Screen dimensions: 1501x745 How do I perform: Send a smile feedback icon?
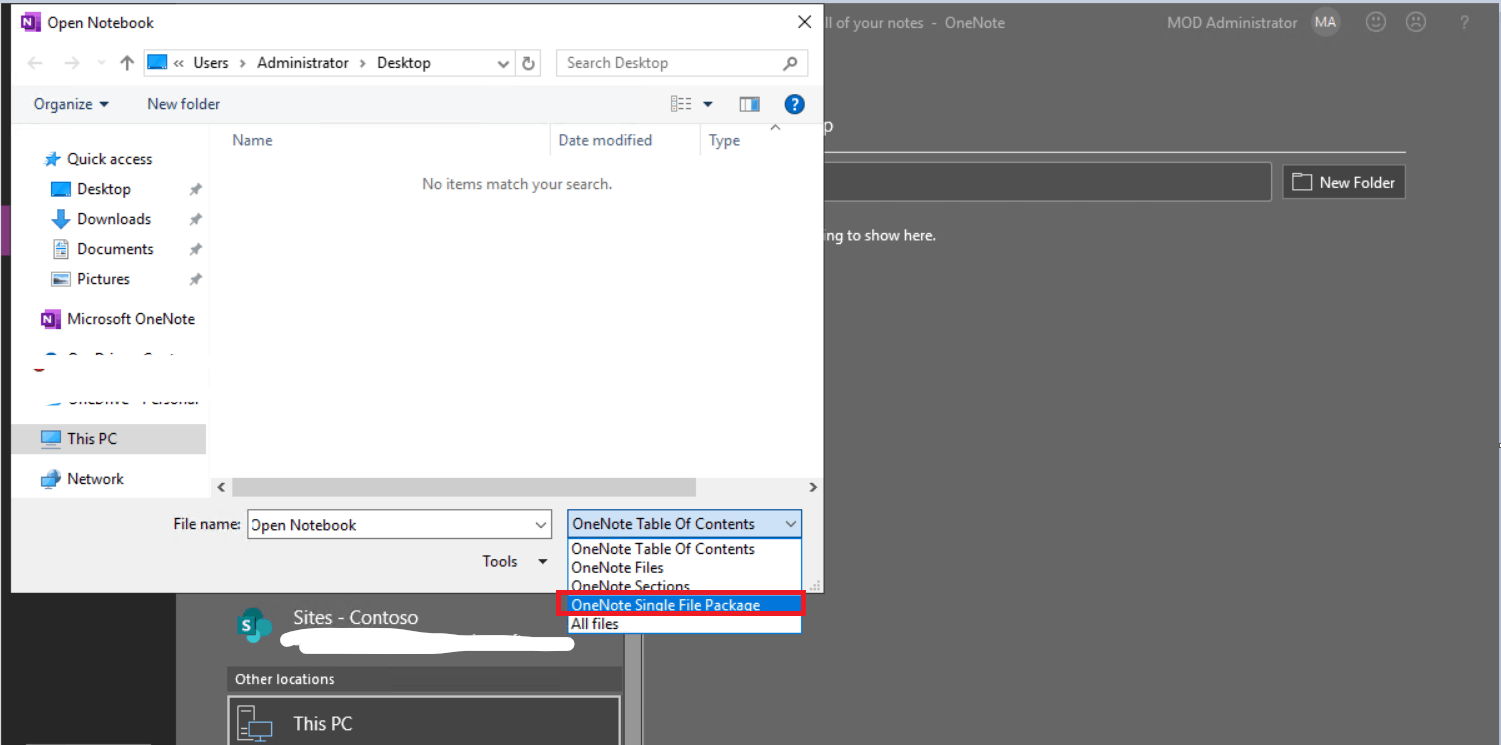coord(1376,22)
